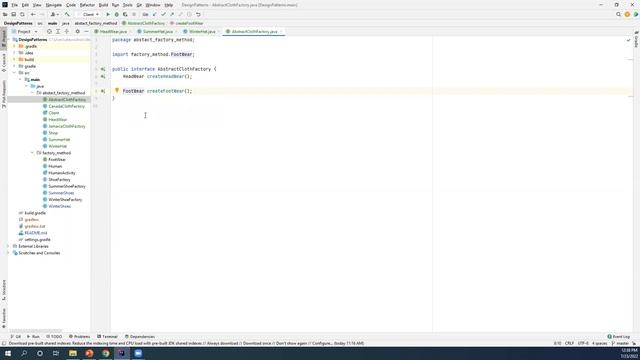640x360 pixels.
Task: Open the Window menu
Action: (153, 5)
